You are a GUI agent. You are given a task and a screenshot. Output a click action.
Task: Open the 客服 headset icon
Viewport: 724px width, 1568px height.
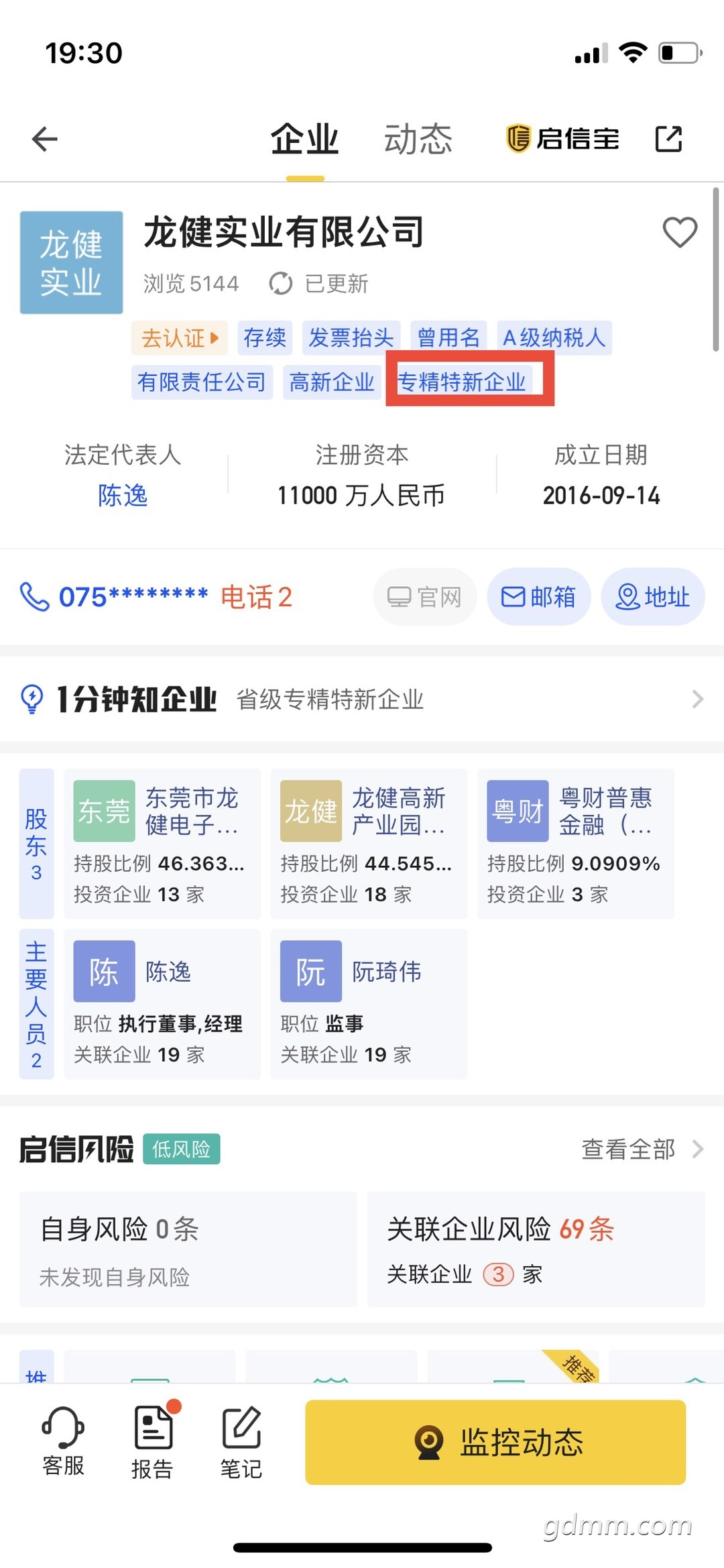pyautogui.click(x=63, y=1426)
